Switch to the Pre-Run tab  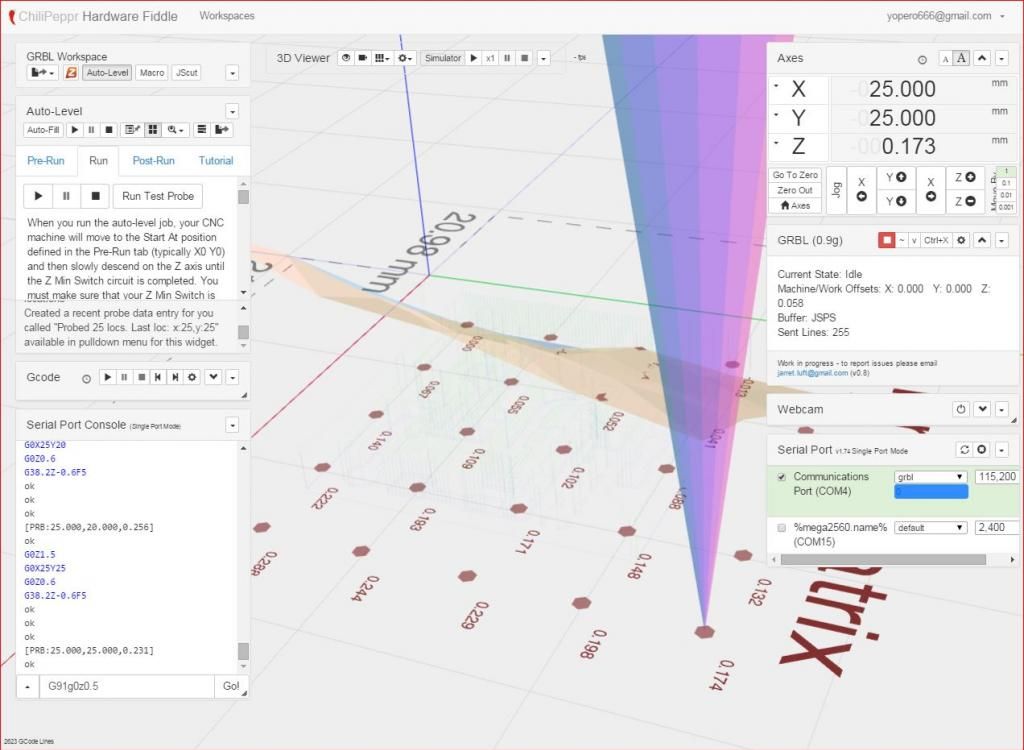point(46,161)
